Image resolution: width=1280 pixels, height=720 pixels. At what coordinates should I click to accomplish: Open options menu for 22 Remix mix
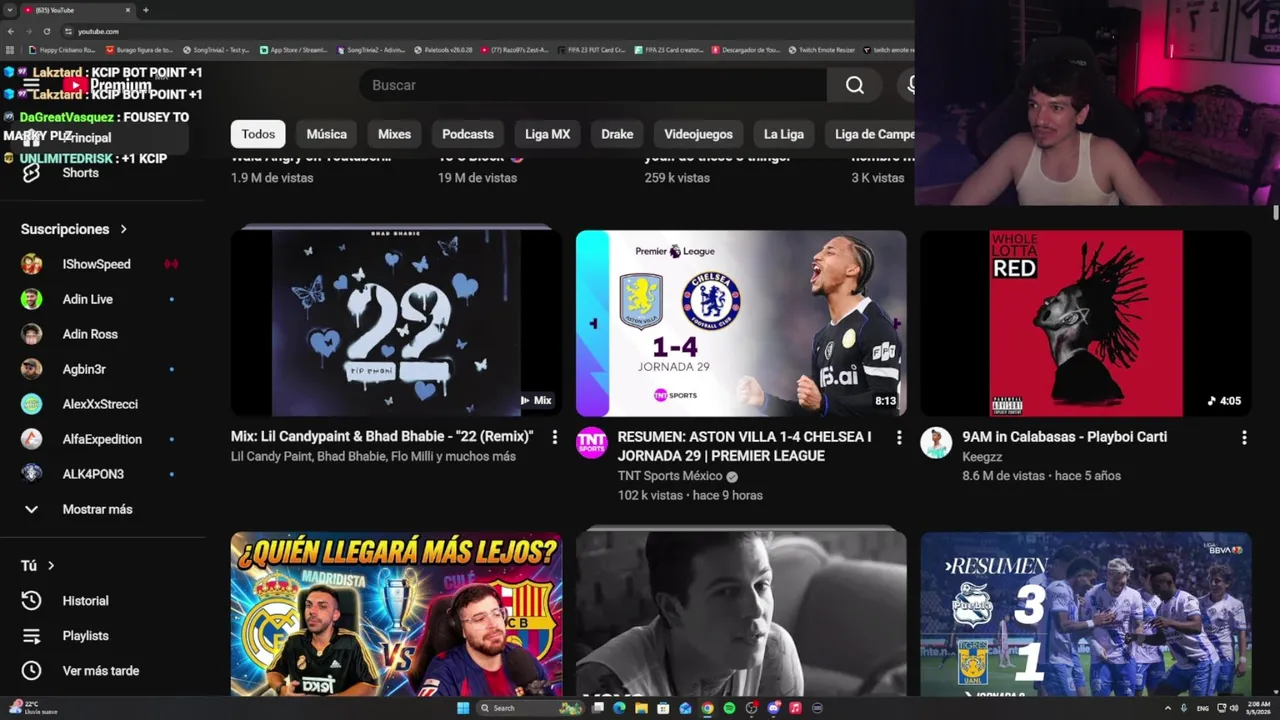(554, 438)
